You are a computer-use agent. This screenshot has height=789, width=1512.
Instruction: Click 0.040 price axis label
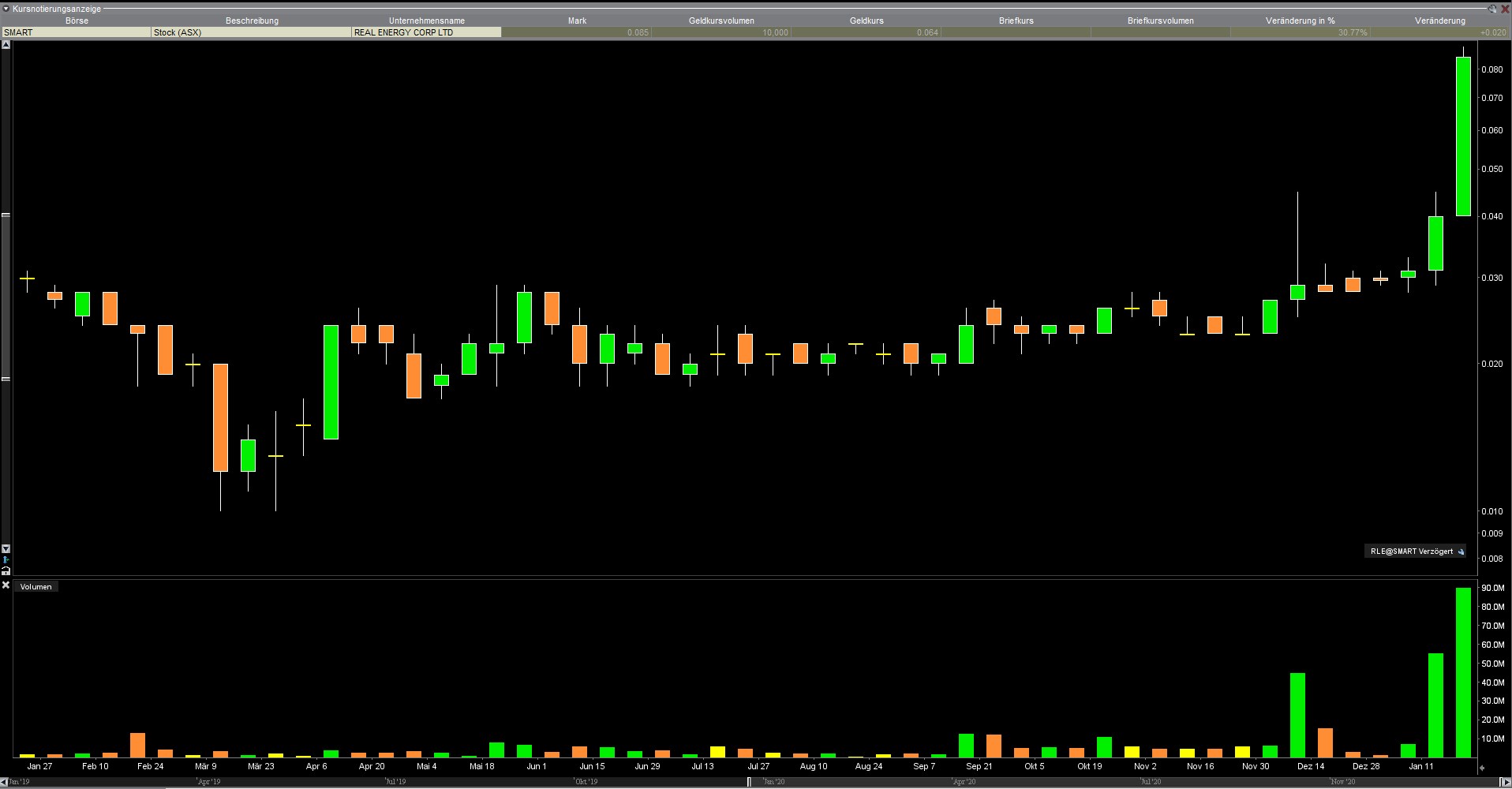[1492, 216]
